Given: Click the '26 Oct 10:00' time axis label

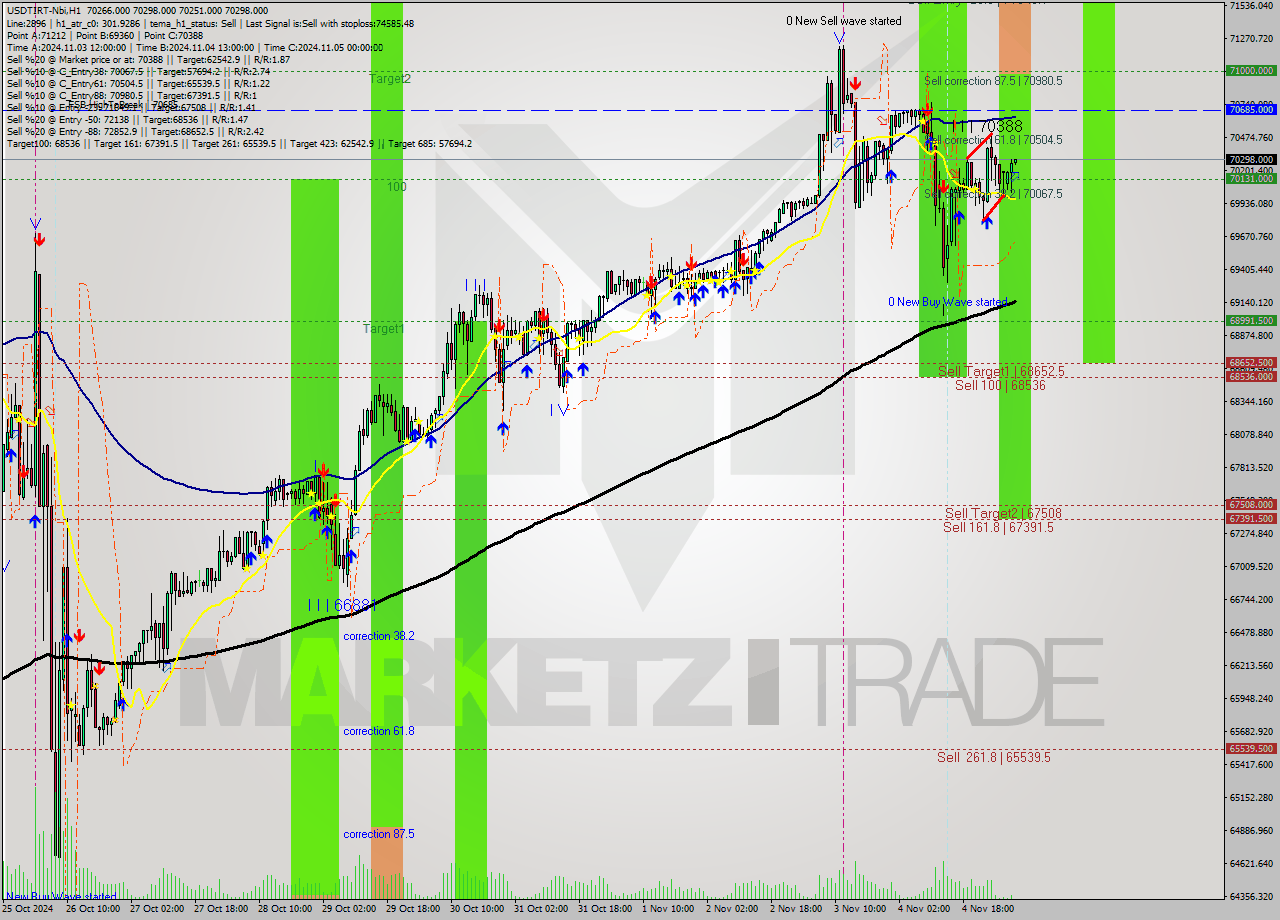Looking at the screenshot, I should coord(93,909).
